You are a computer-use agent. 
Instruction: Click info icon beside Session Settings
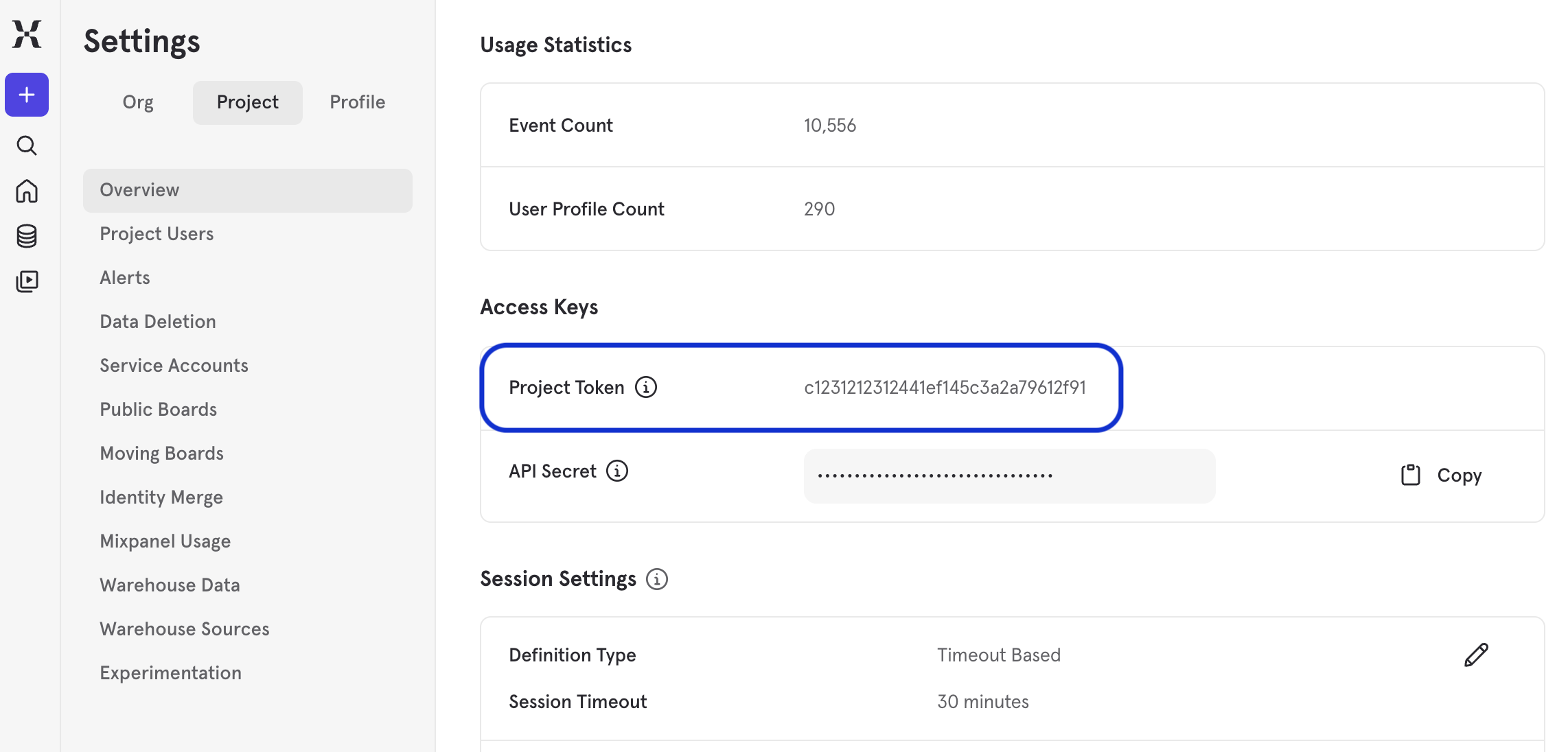657,579
